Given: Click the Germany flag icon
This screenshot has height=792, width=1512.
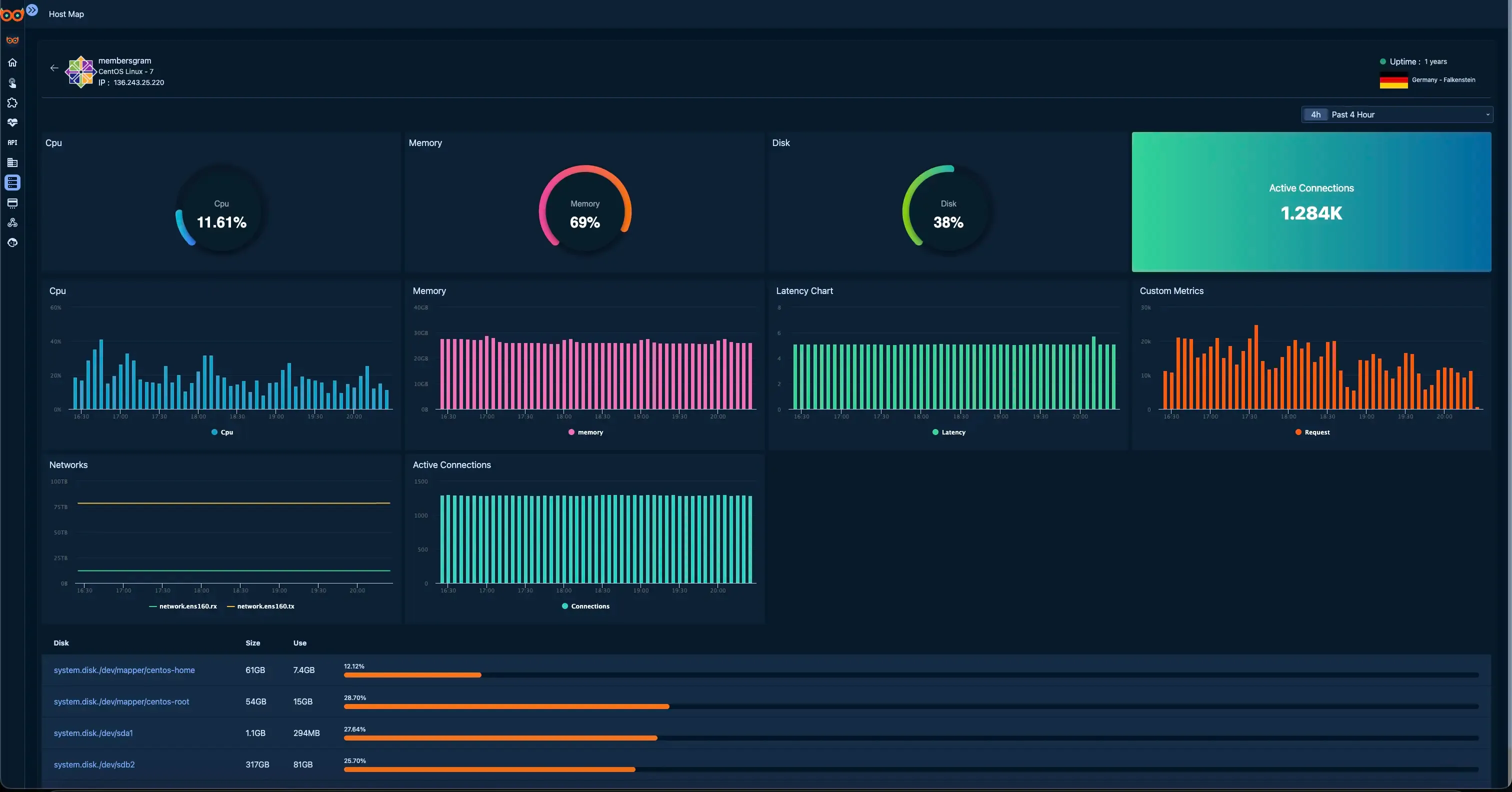Looking at the screenshot, I should pos(1393,80).
